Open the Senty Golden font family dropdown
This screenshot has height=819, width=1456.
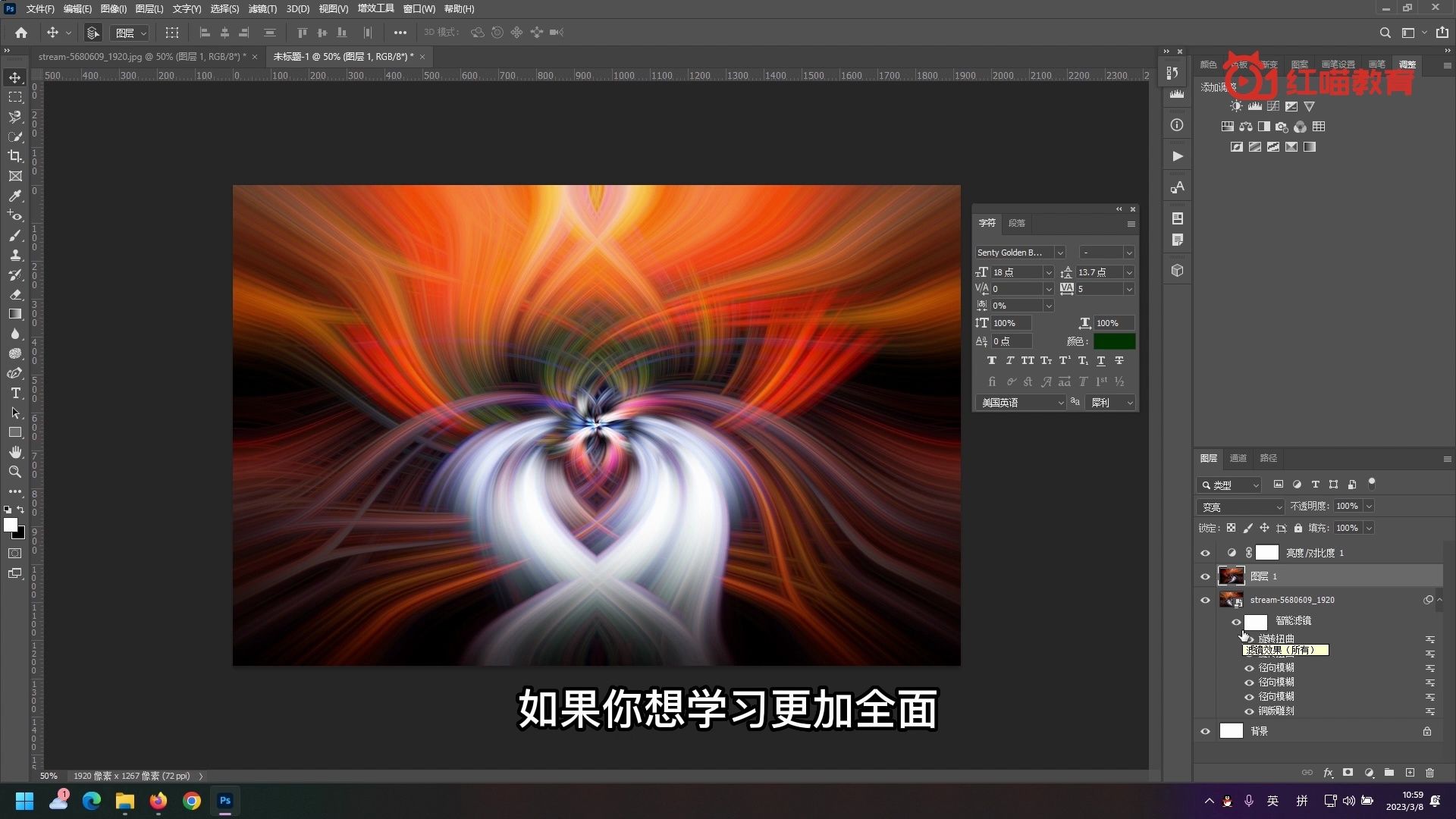[x=1059, y=253]
